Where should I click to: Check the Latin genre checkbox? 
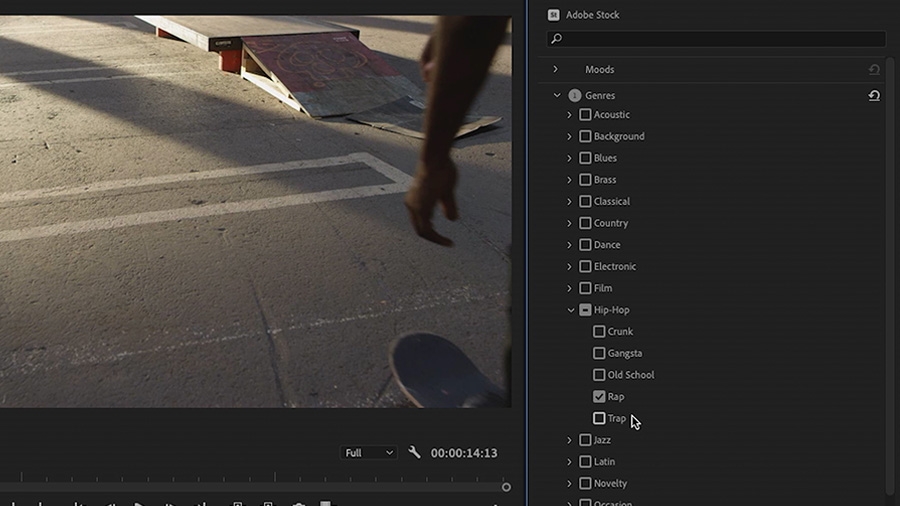(585, 462)
